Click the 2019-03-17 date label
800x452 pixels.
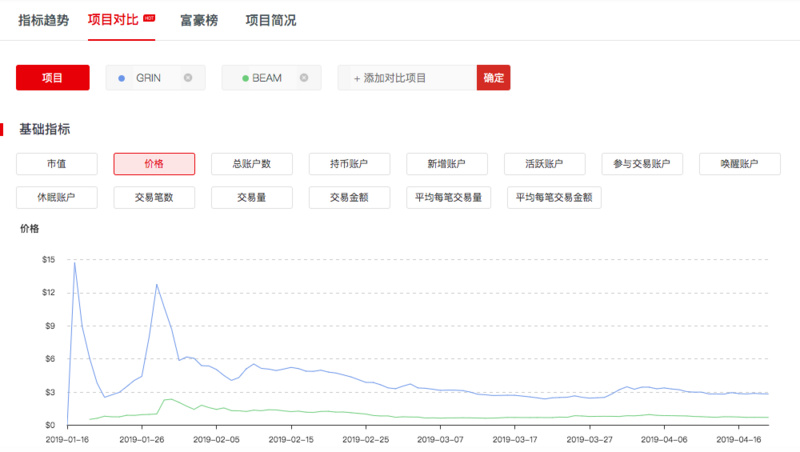coord(515,439)
